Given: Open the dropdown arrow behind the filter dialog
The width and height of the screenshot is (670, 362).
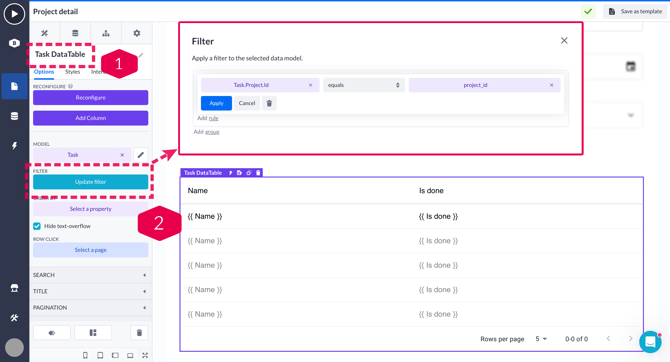Looking at the screenshot, I should 631,115.
